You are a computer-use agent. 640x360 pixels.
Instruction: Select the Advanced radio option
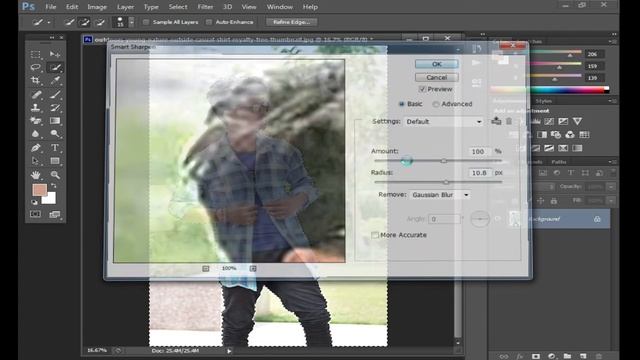(x=436, y=104)
